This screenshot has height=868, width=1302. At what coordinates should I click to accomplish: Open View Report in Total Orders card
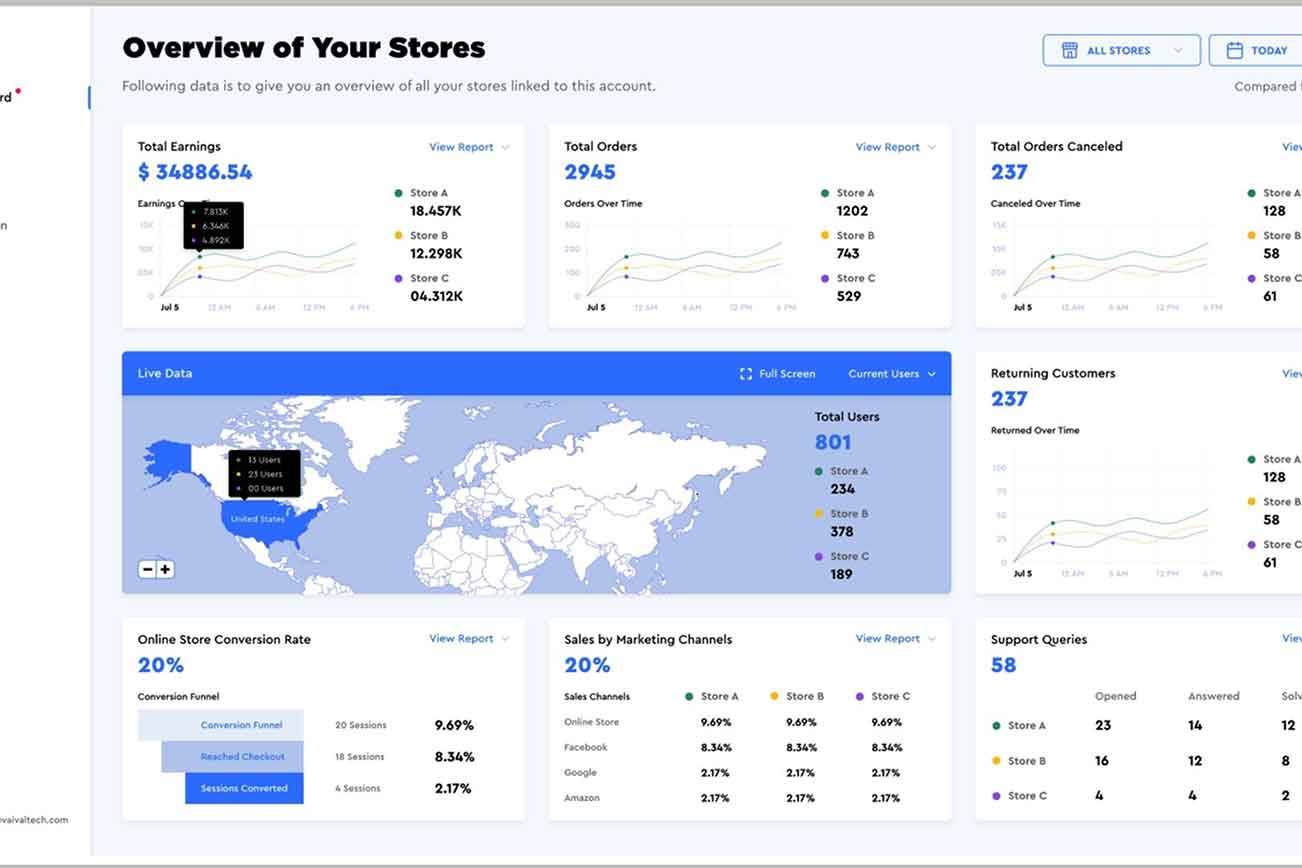[x=887, y=147]
